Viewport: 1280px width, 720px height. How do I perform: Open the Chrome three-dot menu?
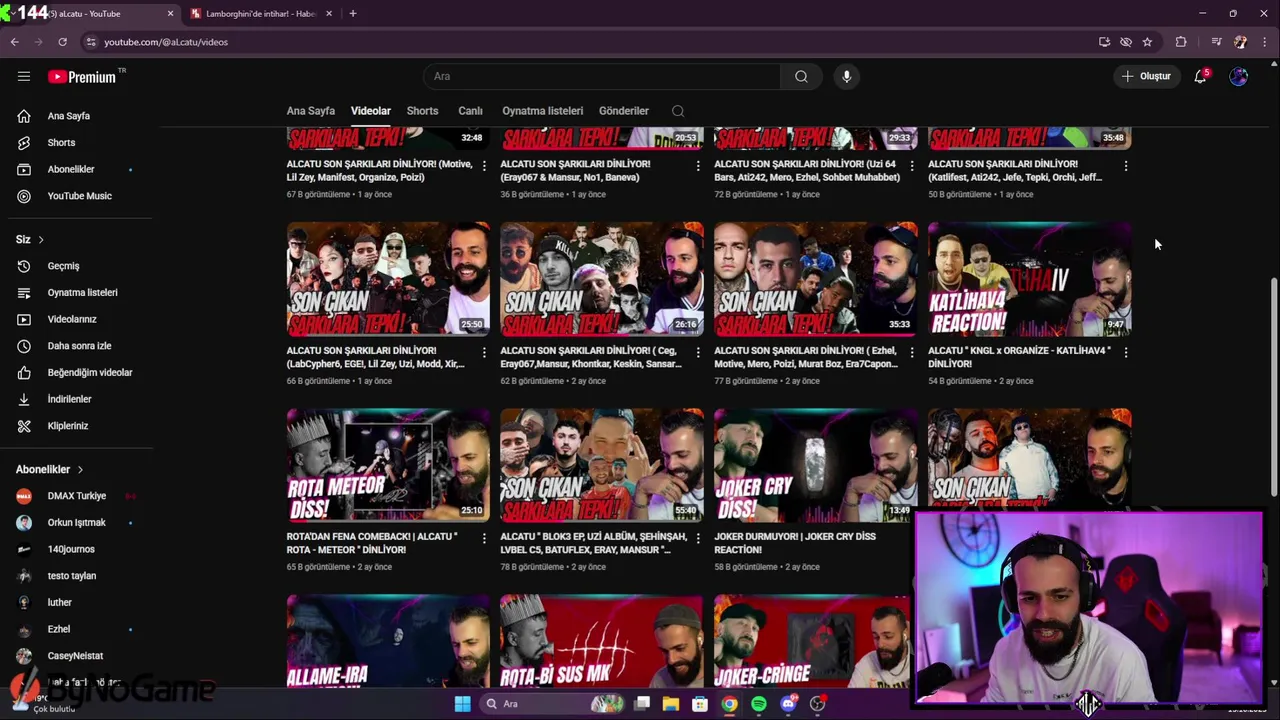point(1265,42)
